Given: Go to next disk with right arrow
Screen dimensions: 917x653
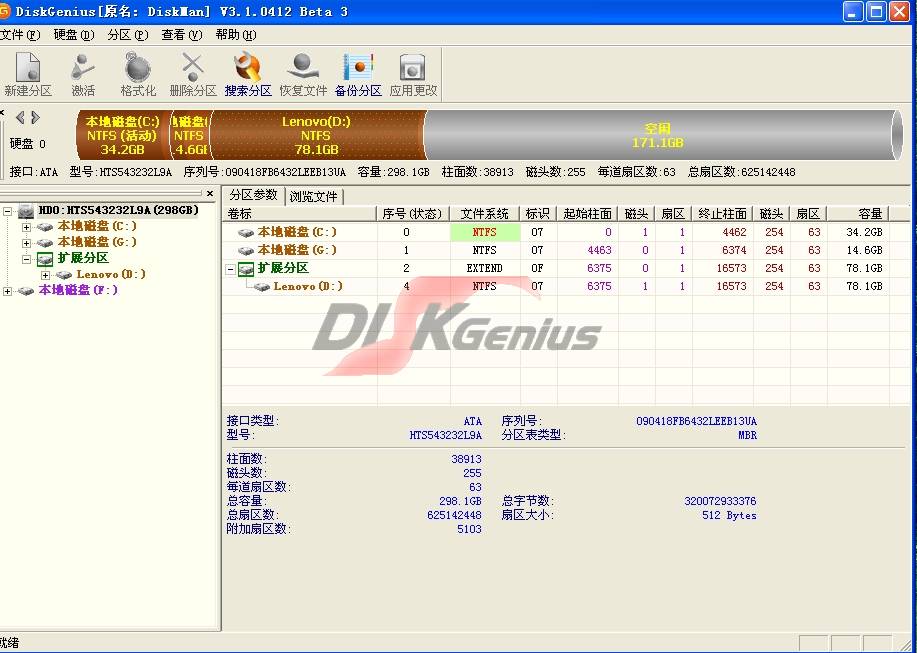Looking at the screenshot, I should coord(35,118).
